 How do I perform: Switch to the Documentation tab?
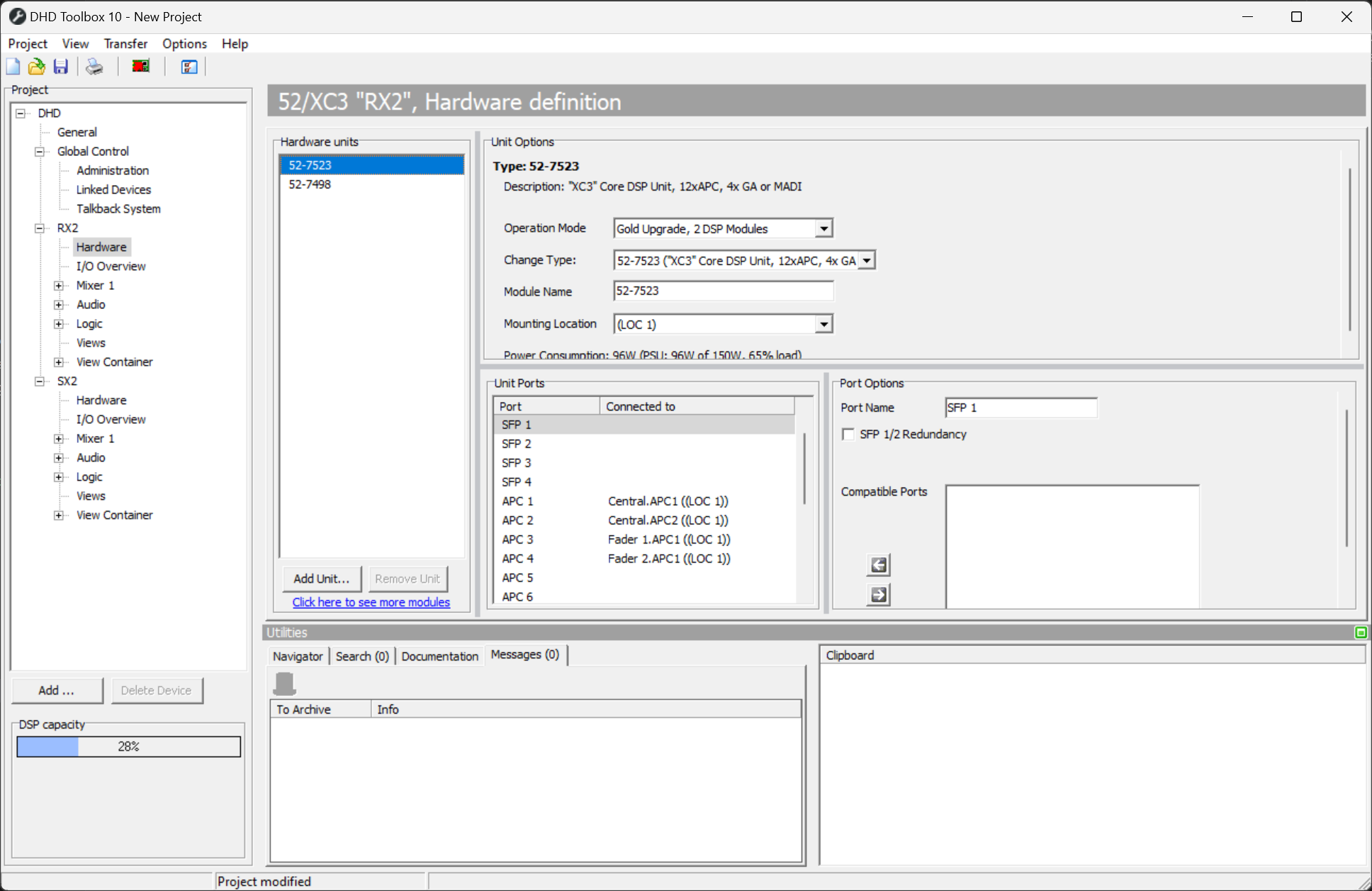pos(439,656)
